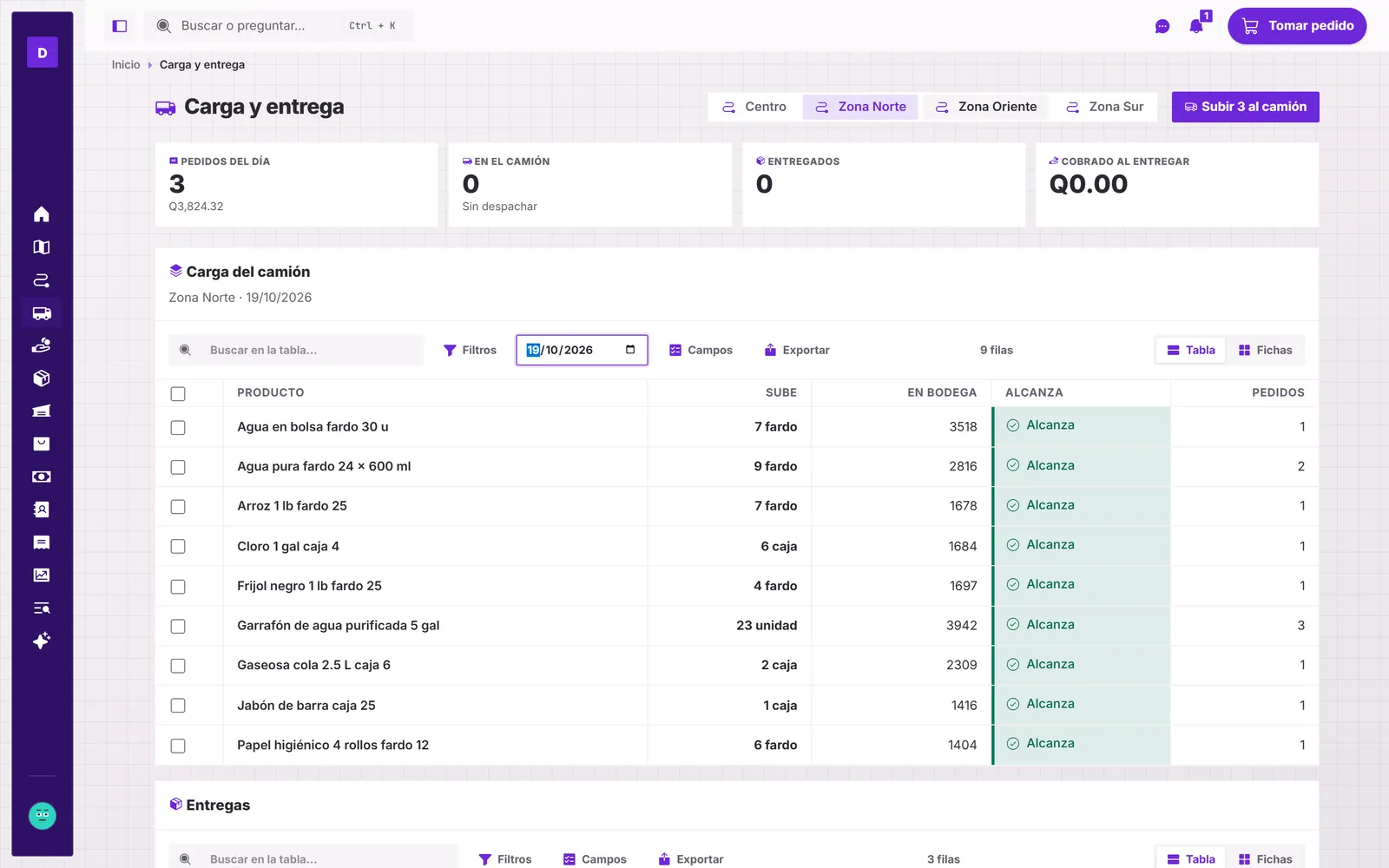Check the Jabón de barra caja 25 row
The image size is (1389, 868).
[x=178, y=706]
